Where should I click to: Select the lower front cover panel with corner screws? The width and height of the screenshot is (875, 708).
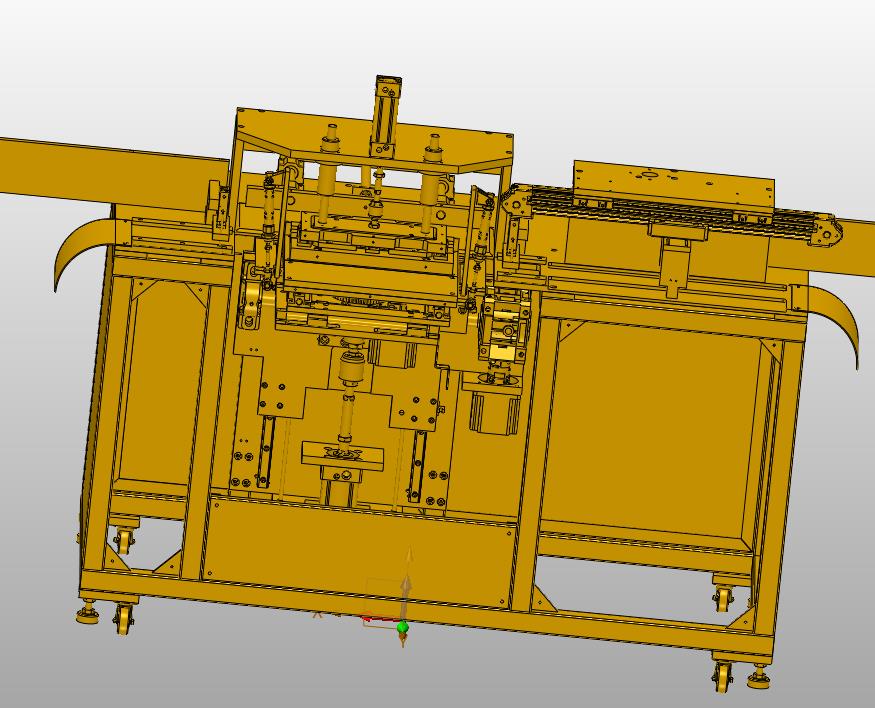pos(357,552)
